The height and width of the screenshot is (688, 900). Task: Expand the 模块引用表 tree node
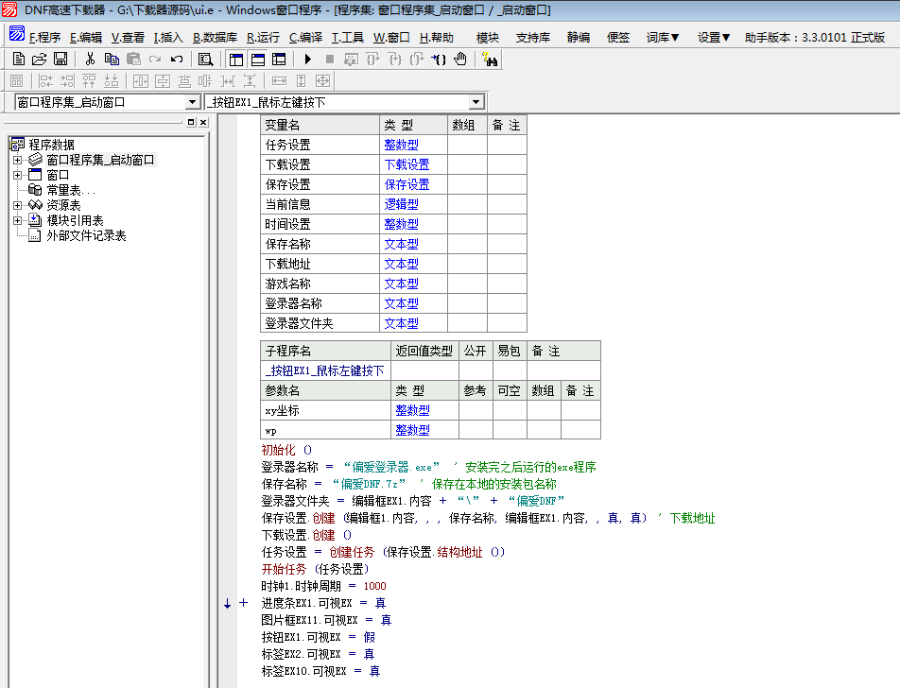tap(17, 220)
